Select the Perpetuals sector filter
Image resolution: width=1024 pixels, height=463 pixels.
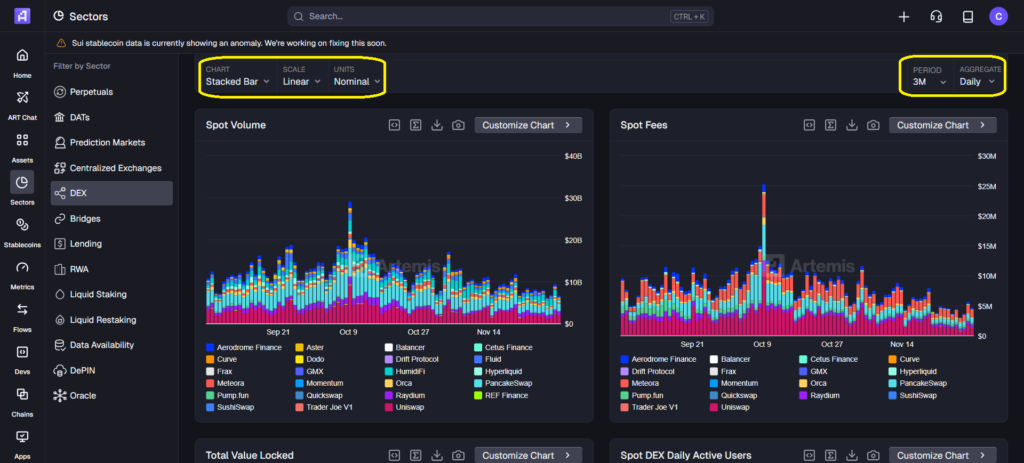point(91,92)
